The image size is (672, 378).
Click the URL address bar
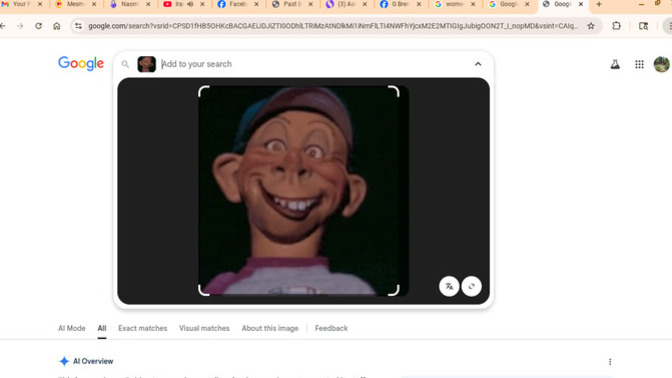pyautogui.click(x=333, y=26)
